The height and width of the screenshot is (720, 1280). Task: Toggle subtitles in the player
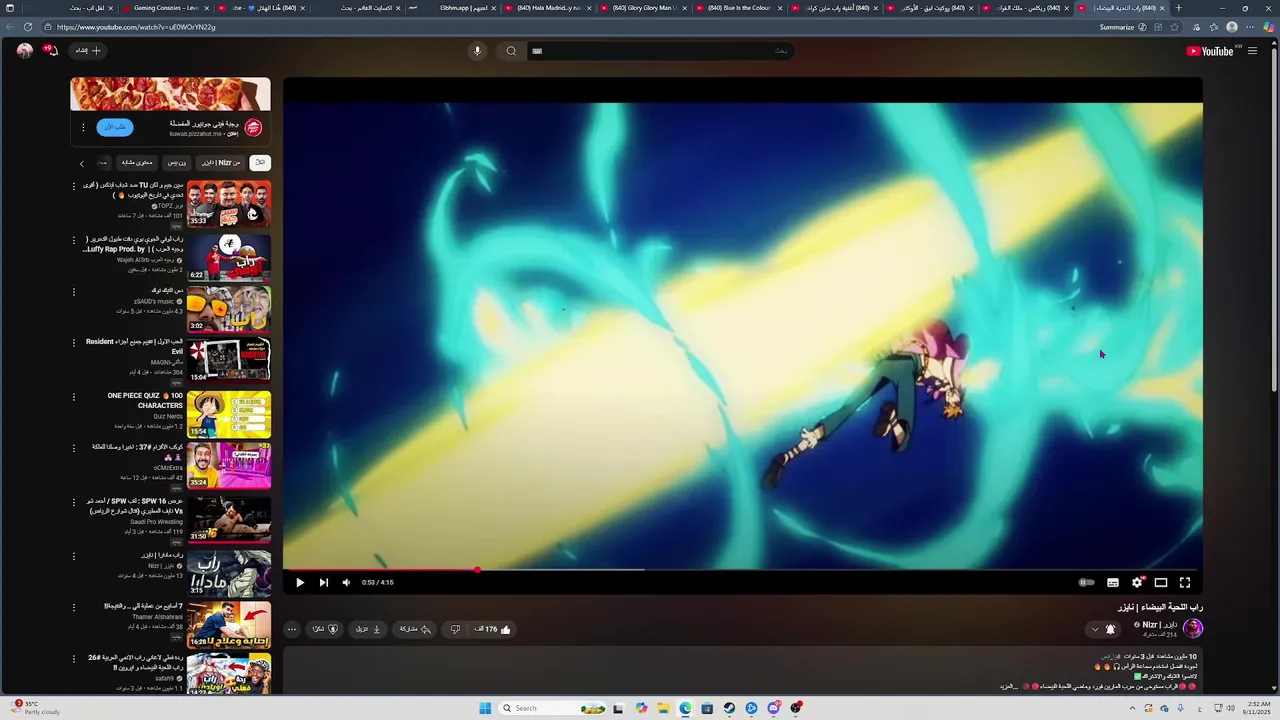[1112, 582]
